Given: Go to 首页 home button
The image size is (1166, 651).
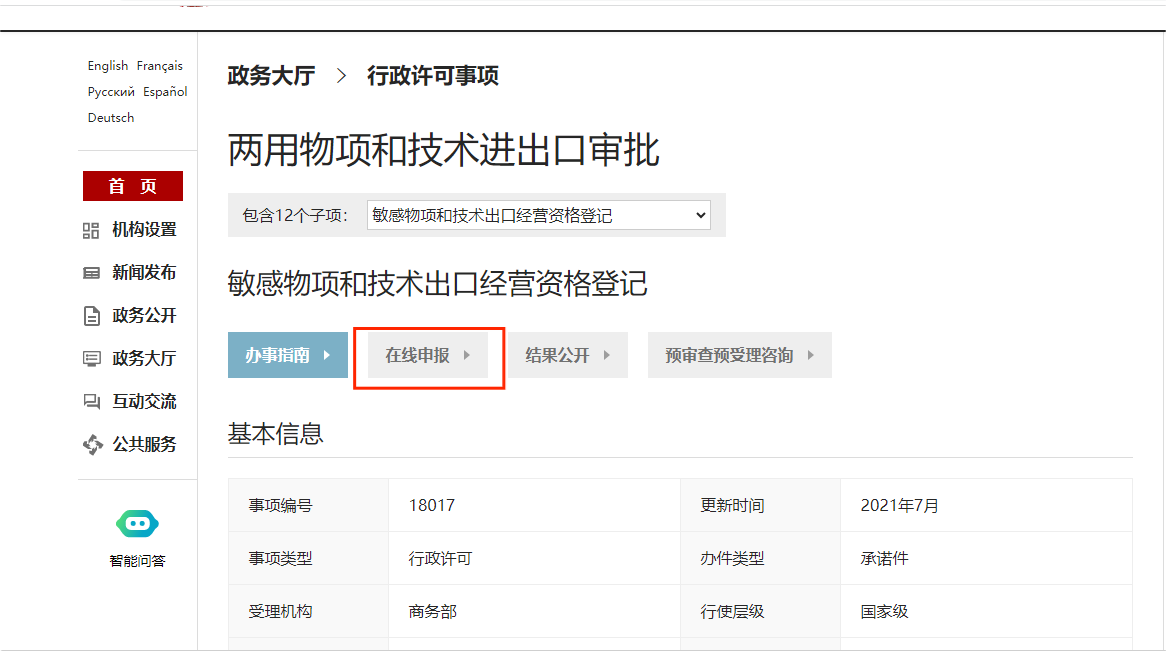Looking at the screenshot, I should point(133,186).
